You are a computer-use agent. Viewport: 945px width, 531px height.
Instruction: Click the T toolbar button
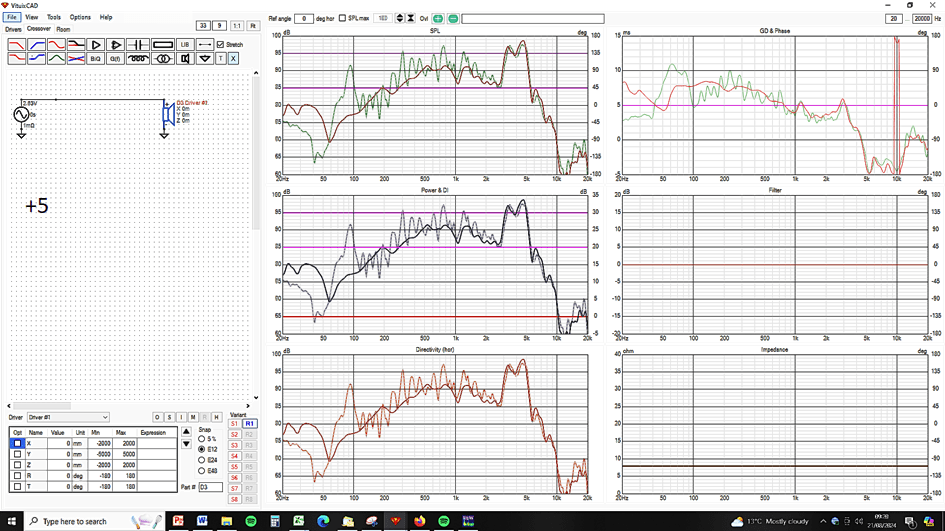point(221,58)
